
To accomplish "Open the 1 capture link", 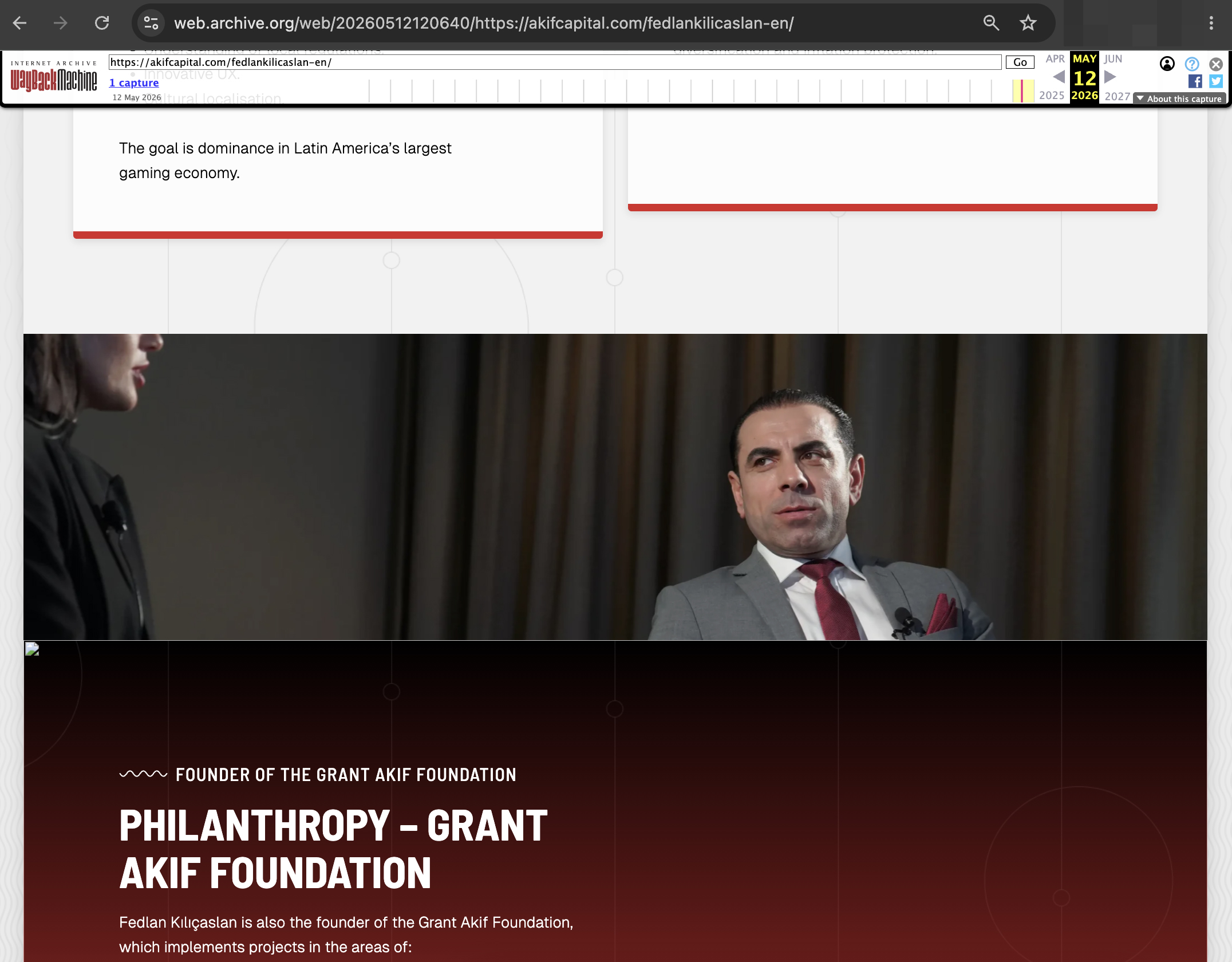I will click(134, 83).
